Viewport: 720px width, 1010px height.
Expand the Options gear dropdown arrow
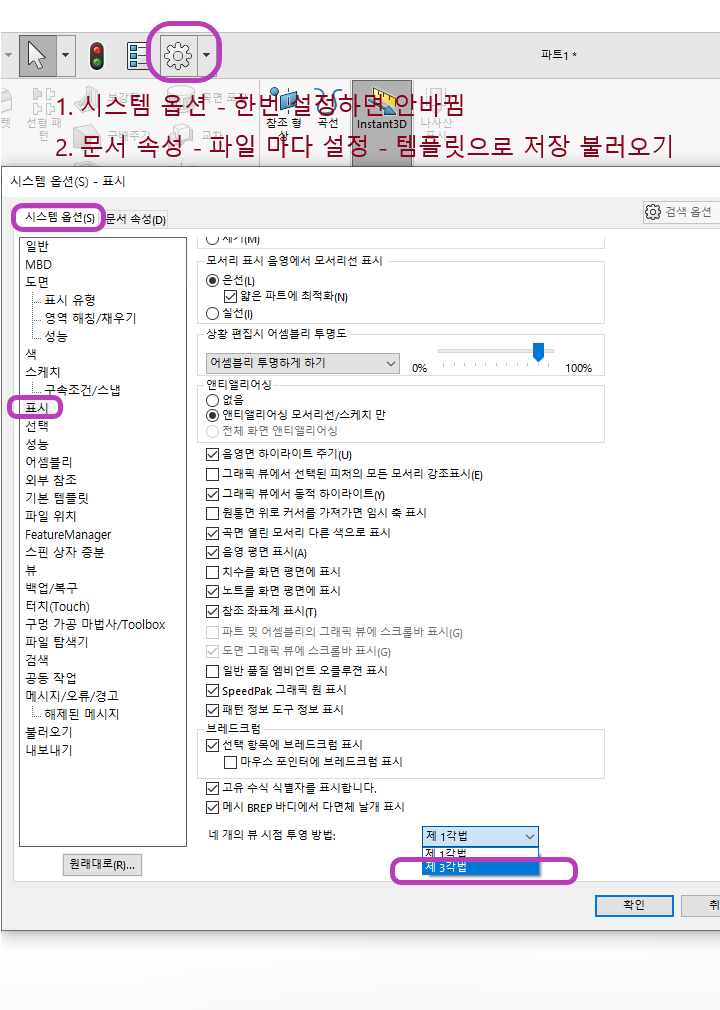point(206,55)
